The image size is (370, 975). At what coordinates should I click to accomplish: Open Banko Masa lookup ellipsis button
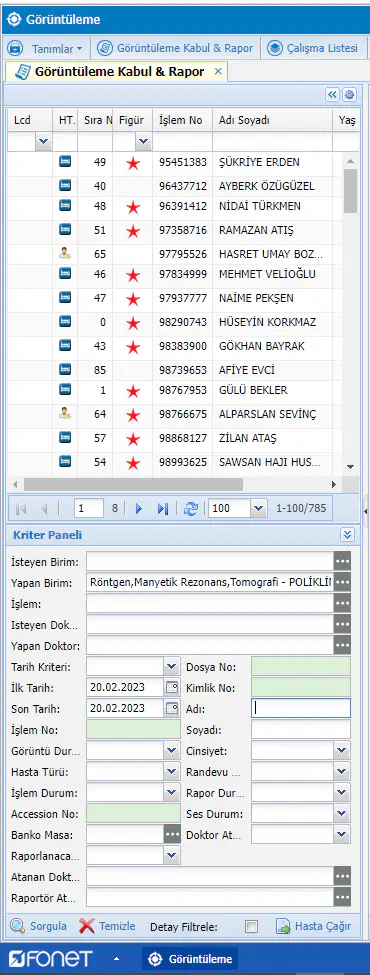pos(172,834)
